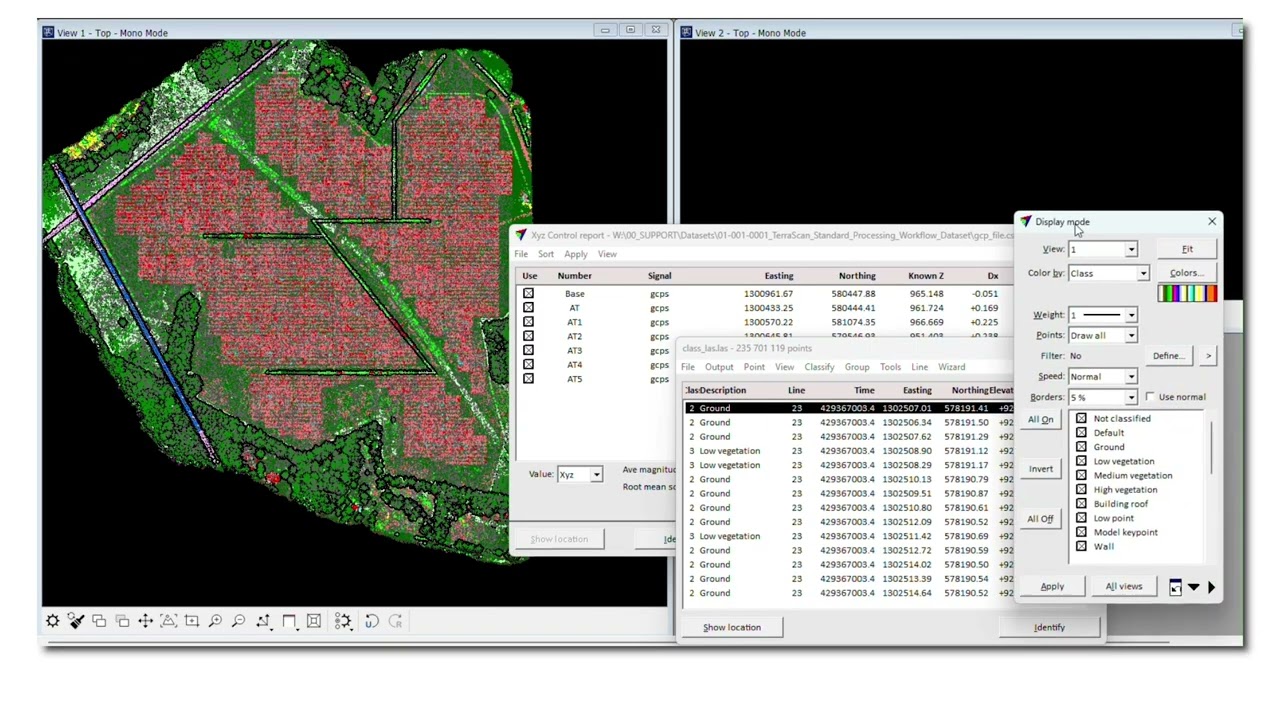The image size is (1280, 720).
Task: Select the highlighted Ground row in point list
Action: pyautogui.click(x=849, y=408)
